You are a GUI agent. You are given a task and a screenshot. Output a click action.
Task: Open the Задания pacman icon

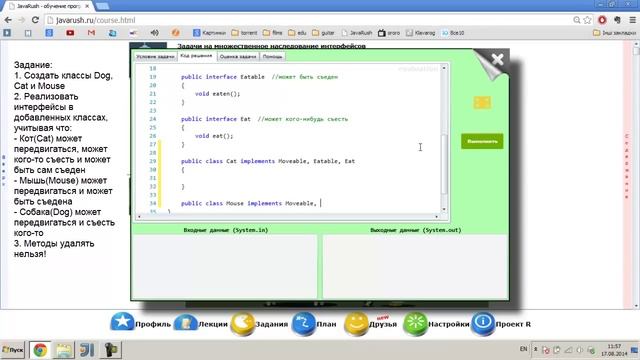coord(242,324)
